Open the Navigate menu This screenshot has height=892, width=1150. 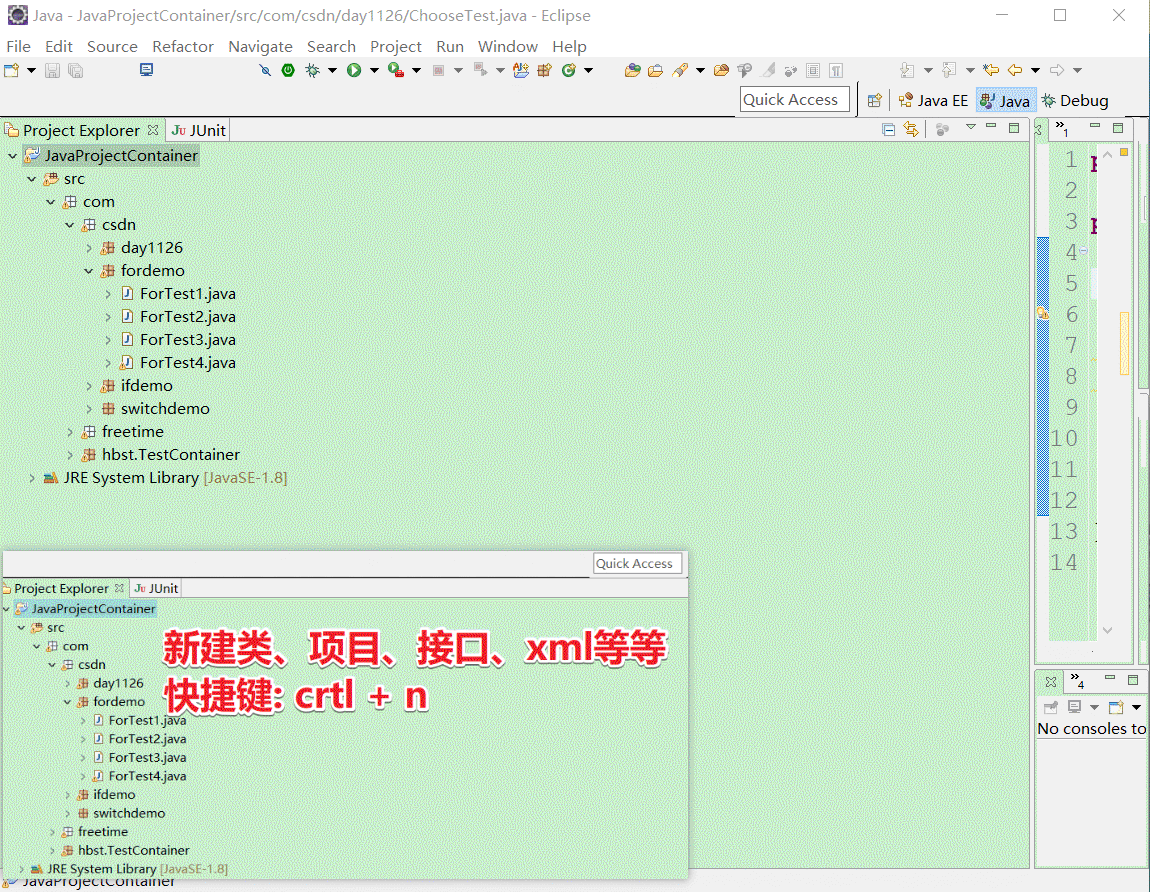pos(260,46)
